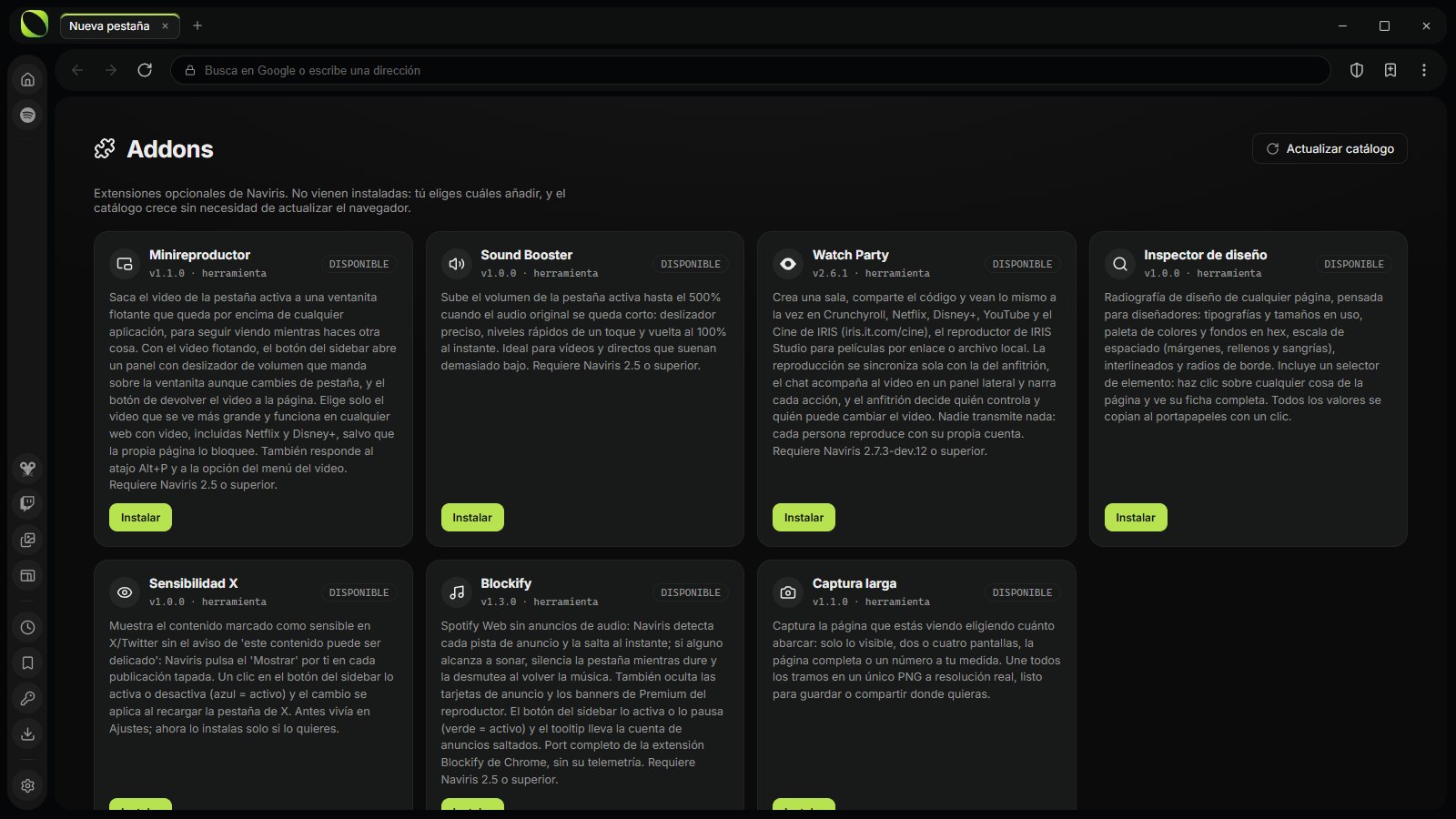The width and height of the screenshot is (1456, 819).
Task: Click the Inspector de diseño title text
Action: coord(1206,255)
